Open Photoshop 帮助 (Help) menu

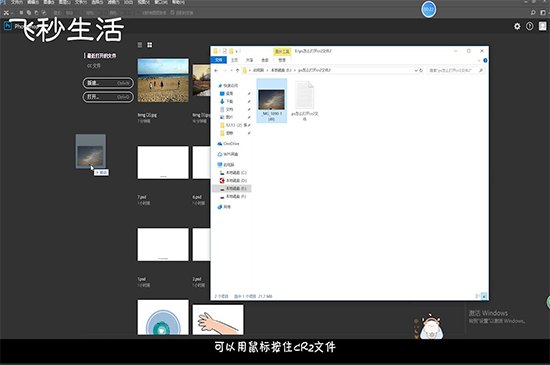pos(178,2)
